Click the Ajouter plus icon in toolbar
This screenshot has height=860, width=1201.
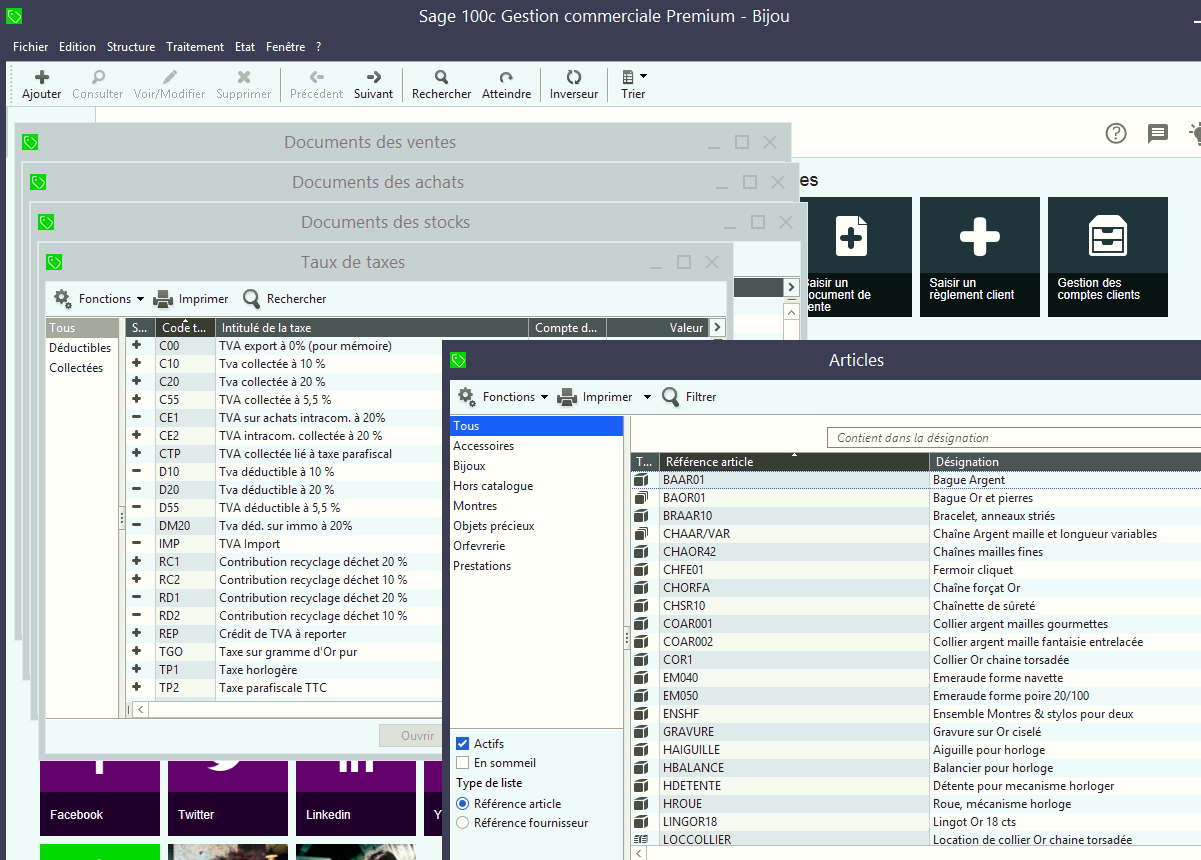coord(42,77)
